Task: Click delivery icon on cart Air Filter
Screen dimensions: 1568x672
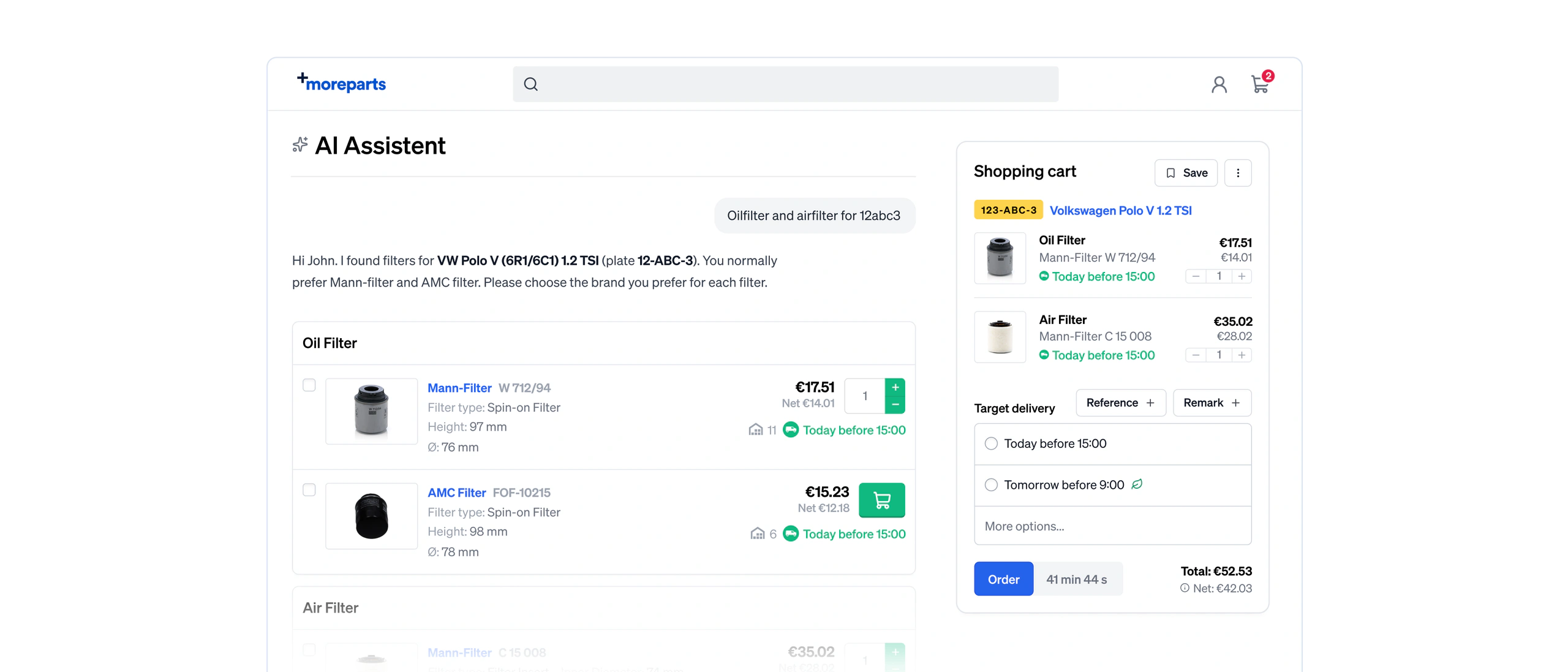Action: coord(1044,355)
